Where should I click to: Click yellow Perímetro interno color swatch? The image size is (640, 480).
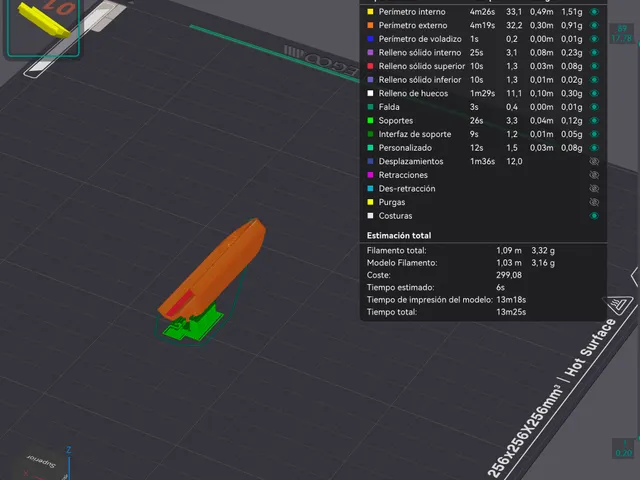point(370,12)
